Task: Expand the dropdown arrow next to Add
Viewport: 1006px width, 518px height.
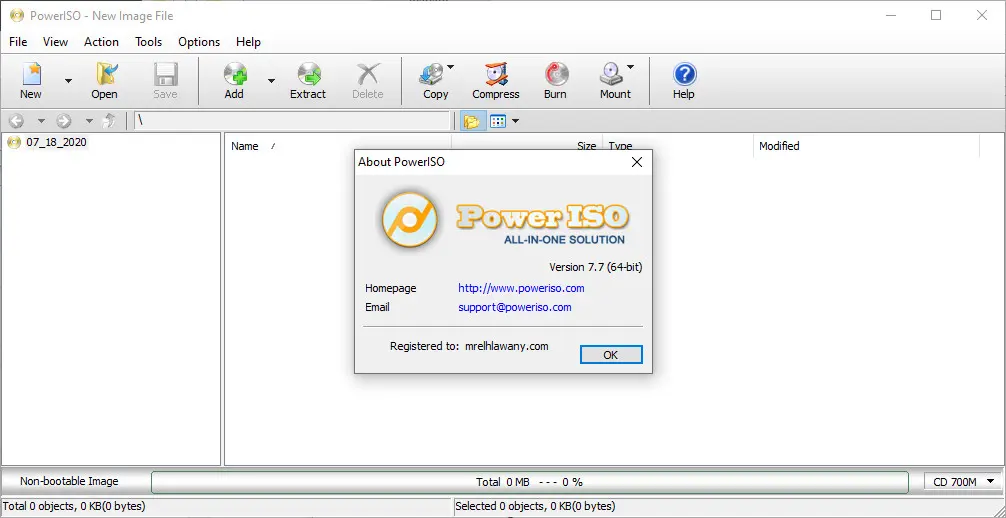Action: pyautogui.click(x=271, y=81)
